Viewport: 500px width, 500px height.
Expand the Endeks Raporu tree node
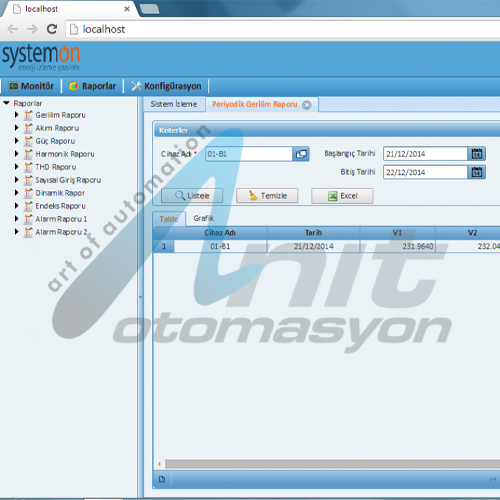tap(16, 206)
